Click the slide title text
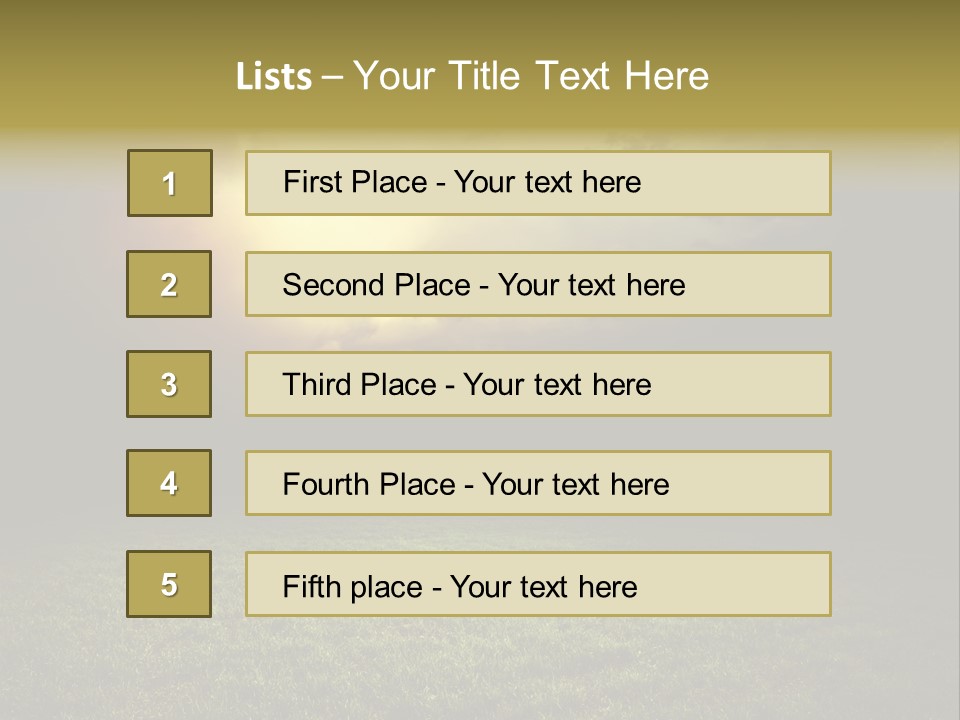 point(472,76)
